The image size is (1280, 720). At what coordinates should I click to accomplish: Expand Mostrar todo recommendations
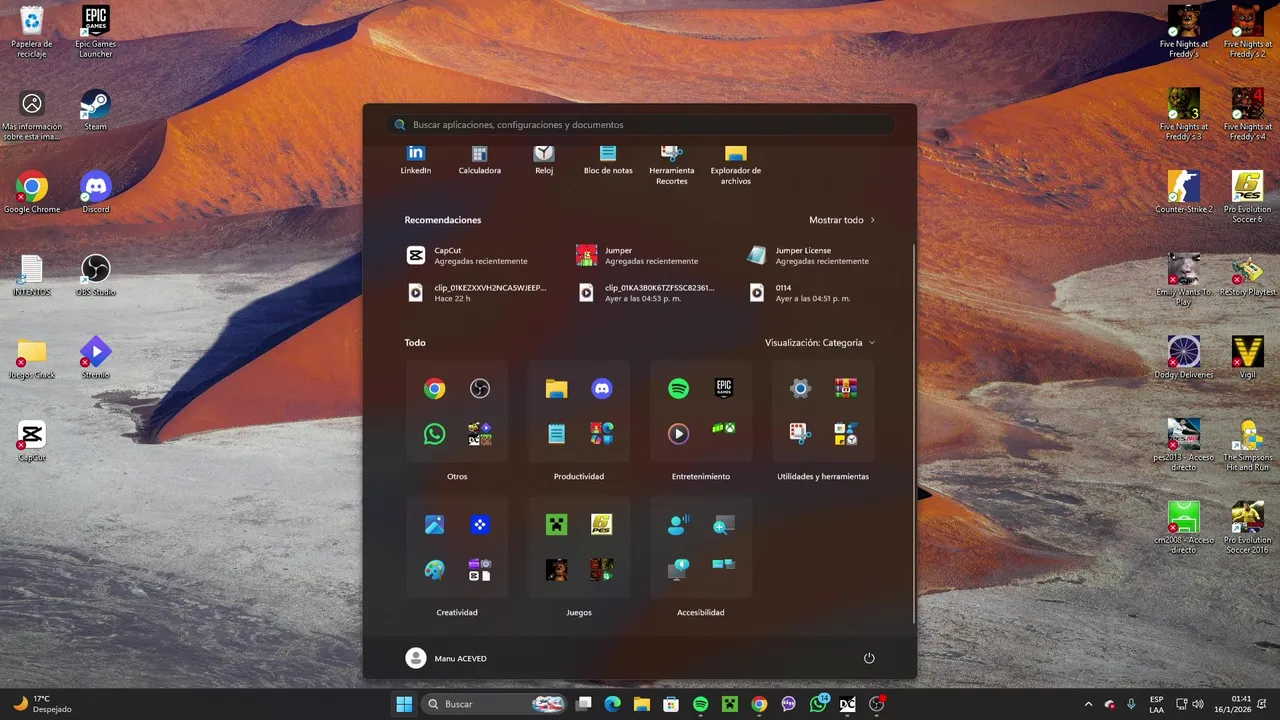pyautogui.click(x=842, y=220)
